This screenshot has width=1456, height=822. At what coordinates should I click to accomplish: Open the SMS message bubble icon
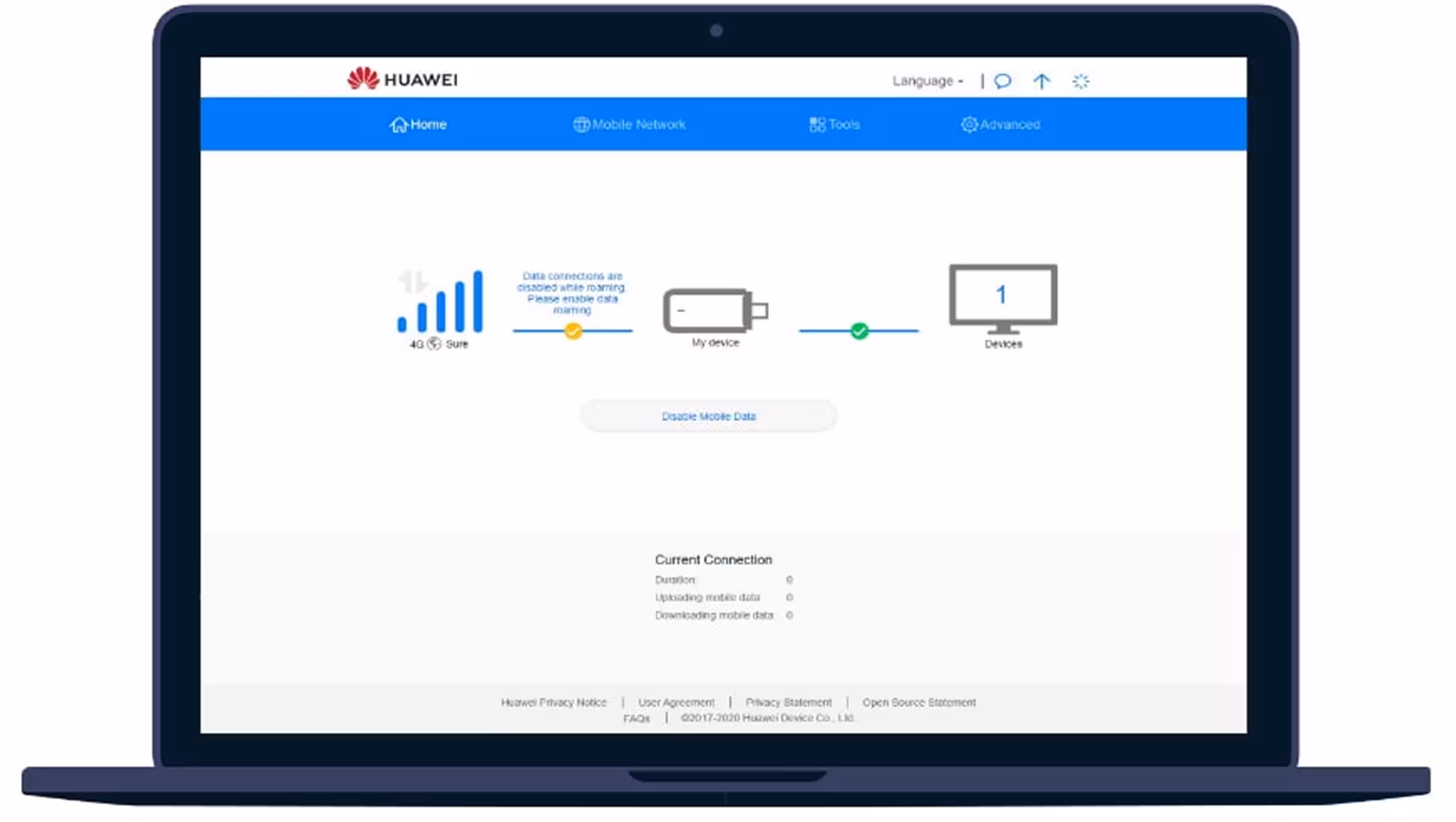point(1003,81)
